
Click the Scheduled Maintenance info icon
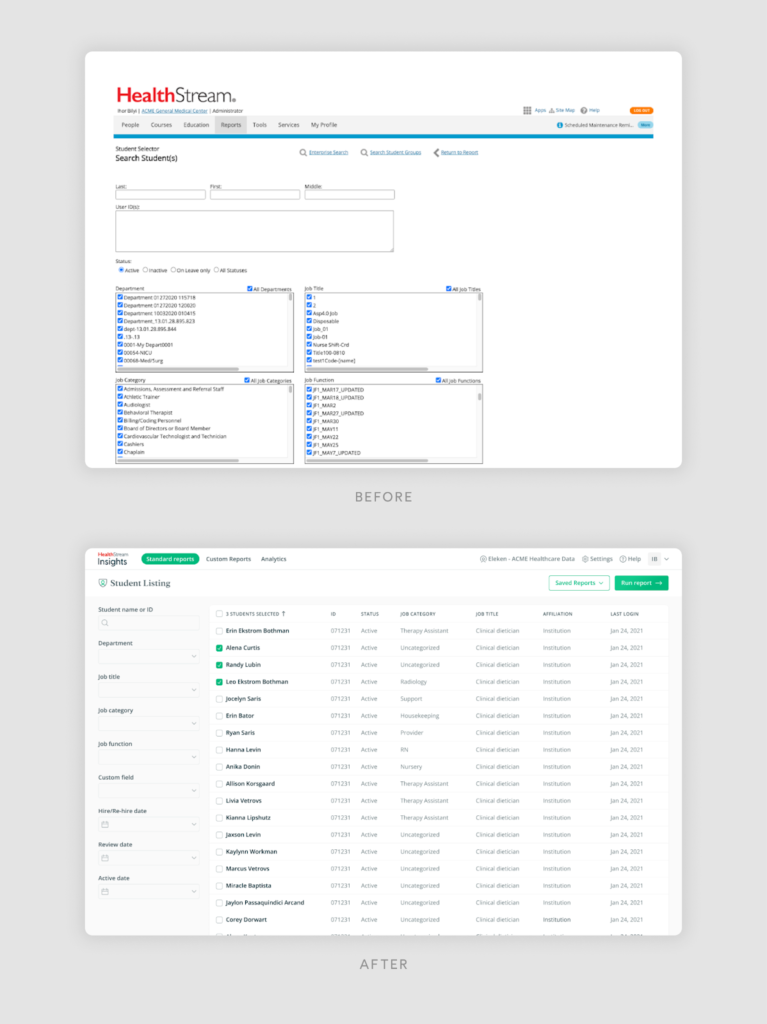[x=559, y=125]
